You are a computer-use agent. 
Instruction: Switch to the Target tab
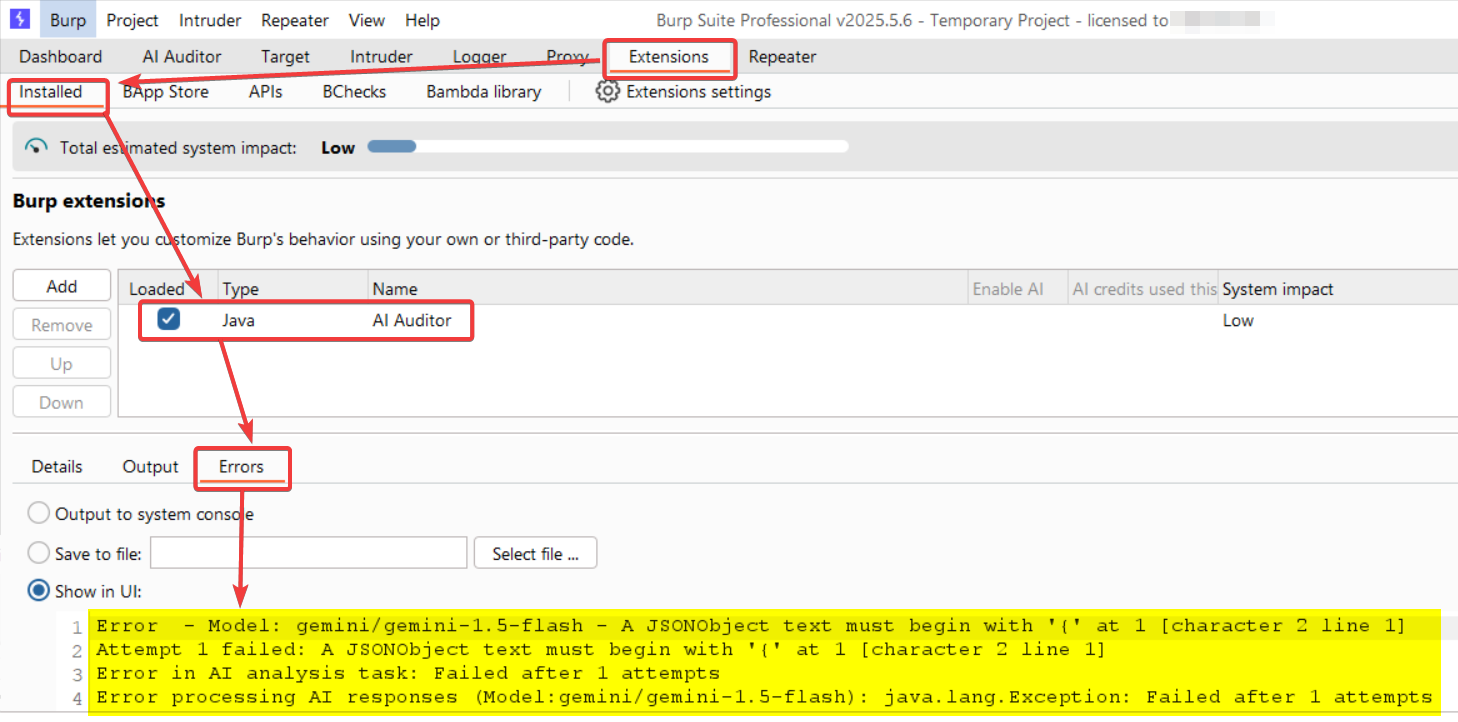click(286, 57)
